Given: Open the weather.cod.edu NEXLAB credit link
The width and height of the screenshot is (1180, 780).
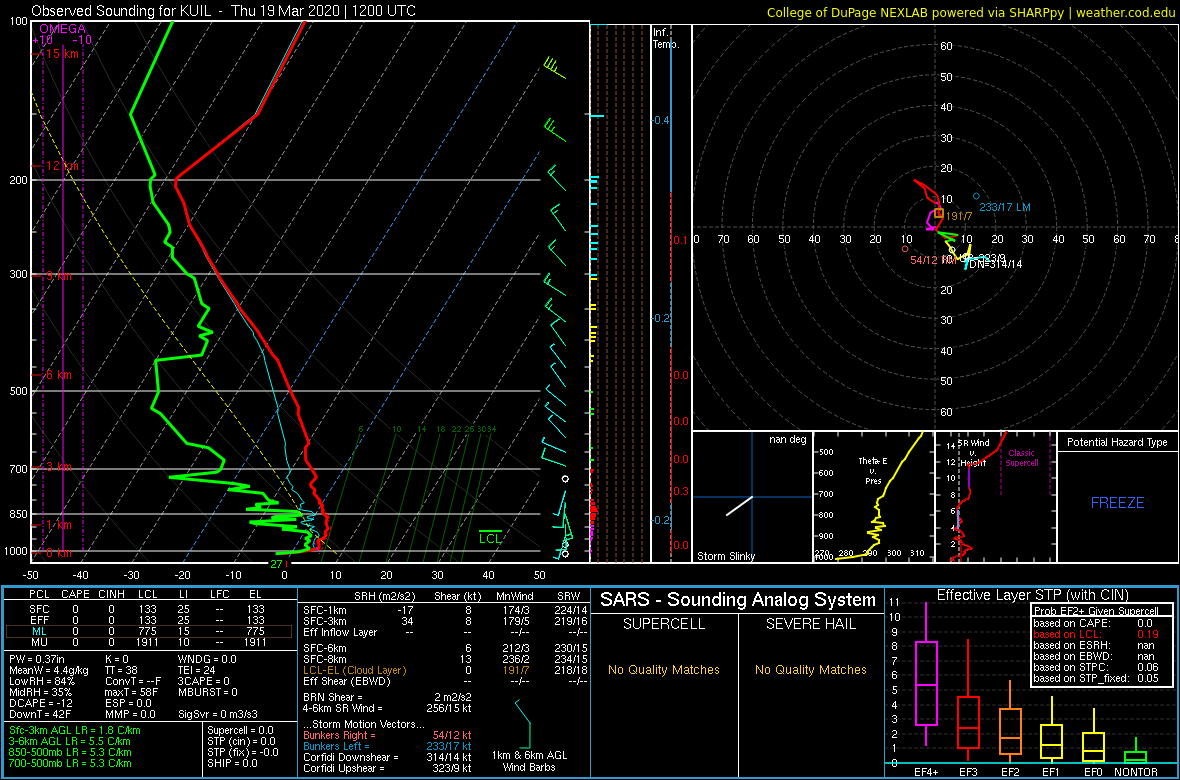Looking at the screenshot, I should pos(970,13).
